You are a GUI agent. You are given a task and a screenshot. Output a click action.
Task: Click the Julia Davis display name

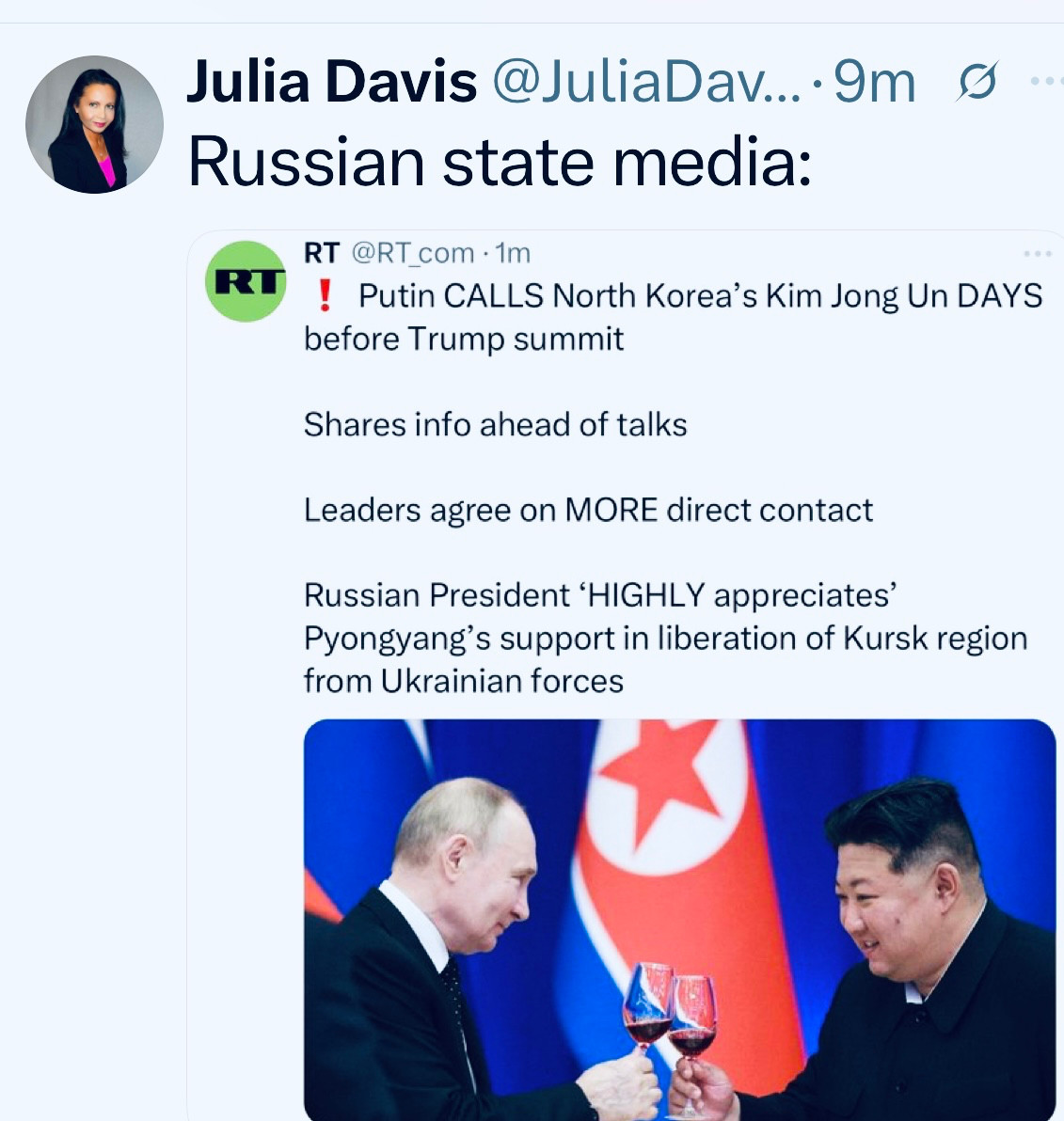click(332, 82)
